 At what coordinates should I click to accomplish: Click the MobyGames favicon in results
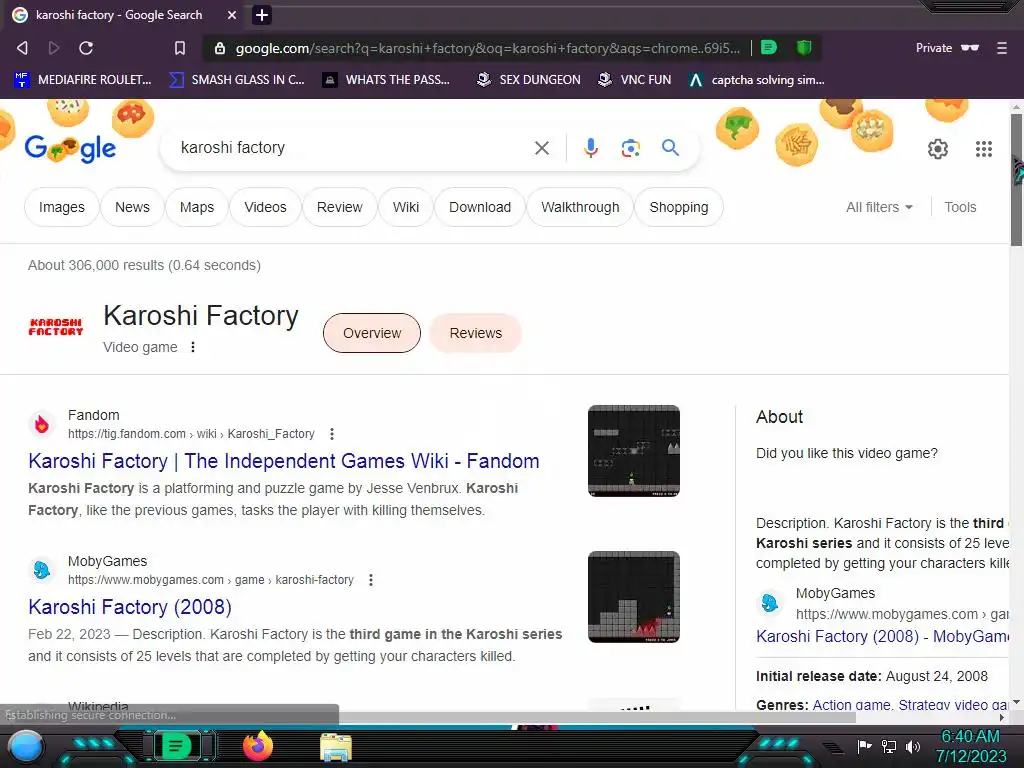tap(42, 570)
